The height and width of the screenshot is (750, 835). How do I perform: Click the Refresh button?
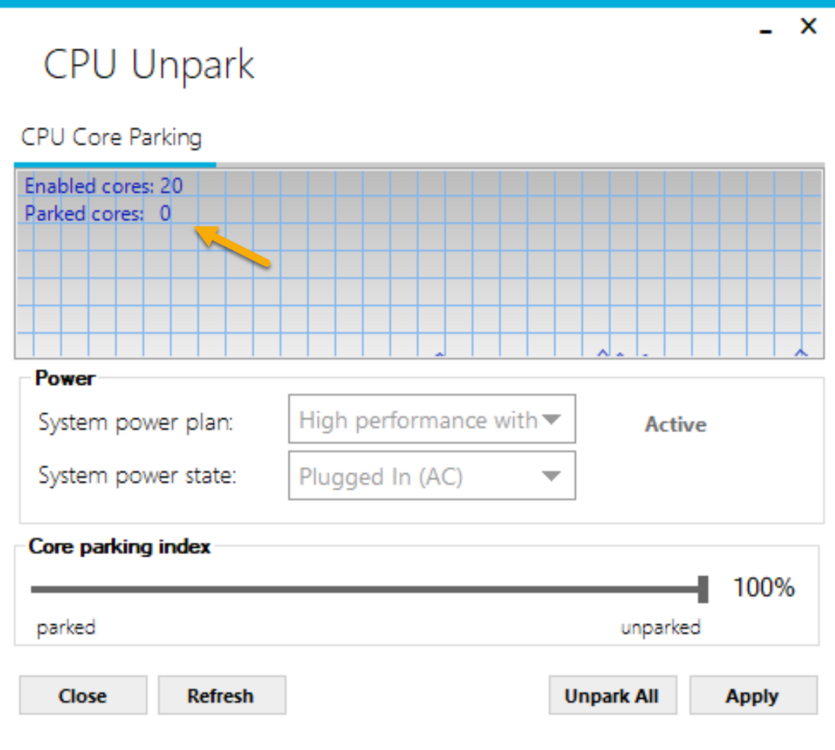tap(221, 696)
